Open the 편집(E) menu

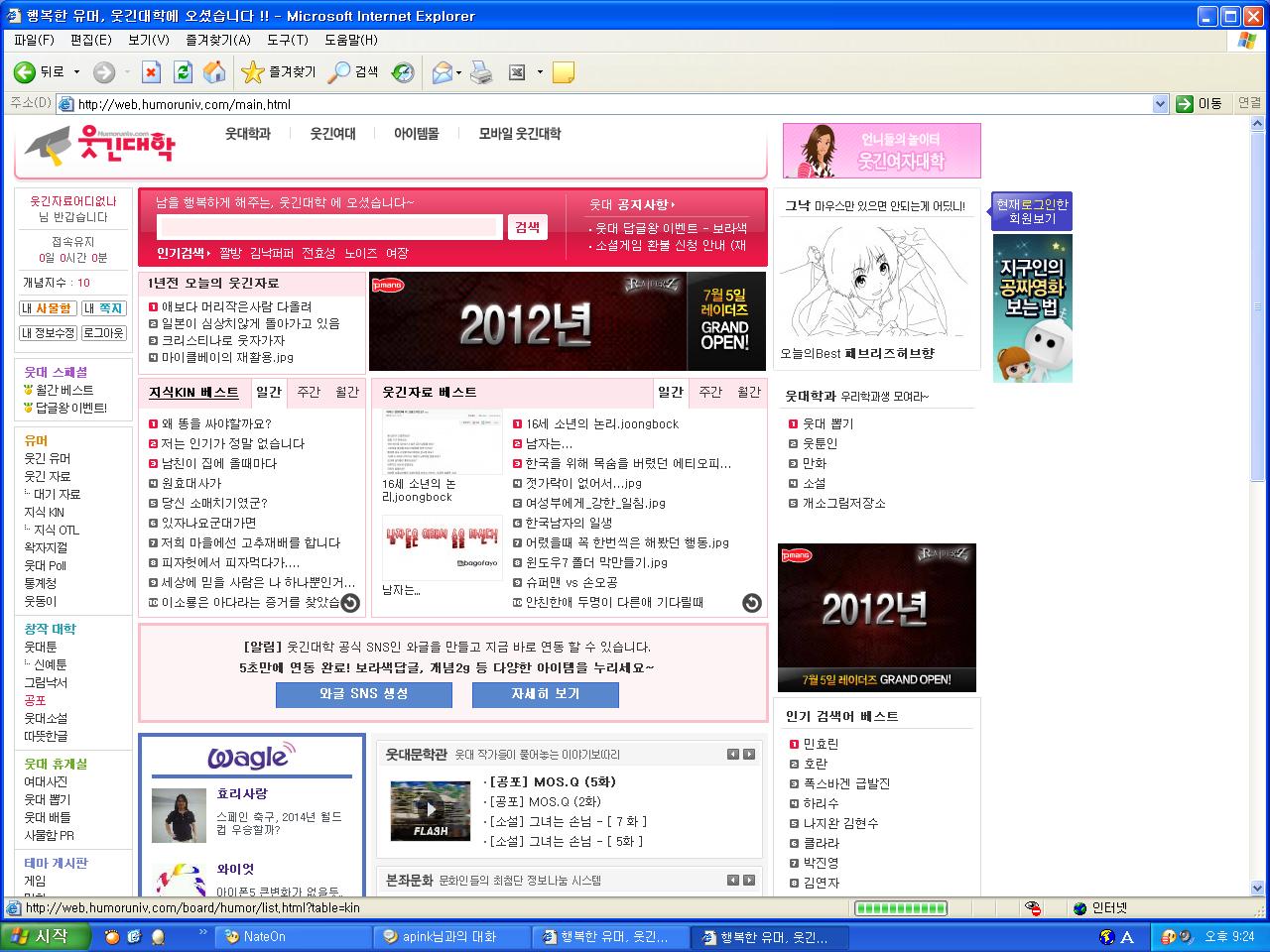pos(90,40)
